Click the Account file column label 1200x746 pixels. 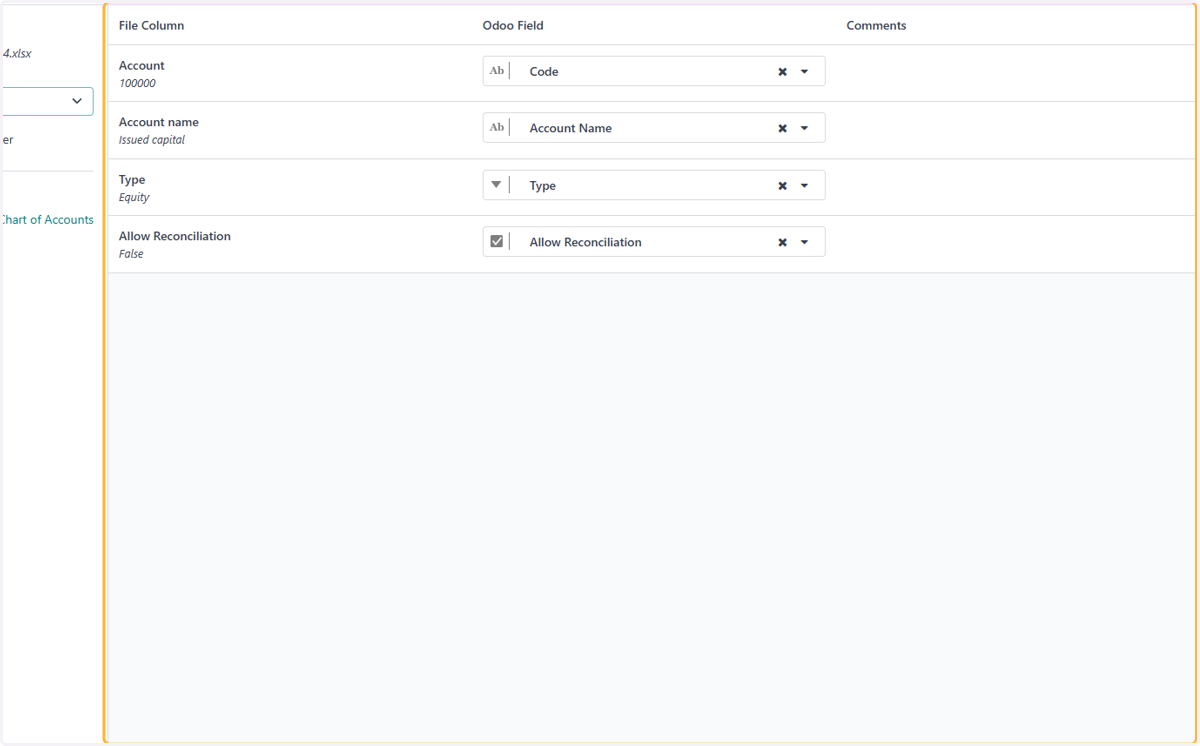point(142,66)
